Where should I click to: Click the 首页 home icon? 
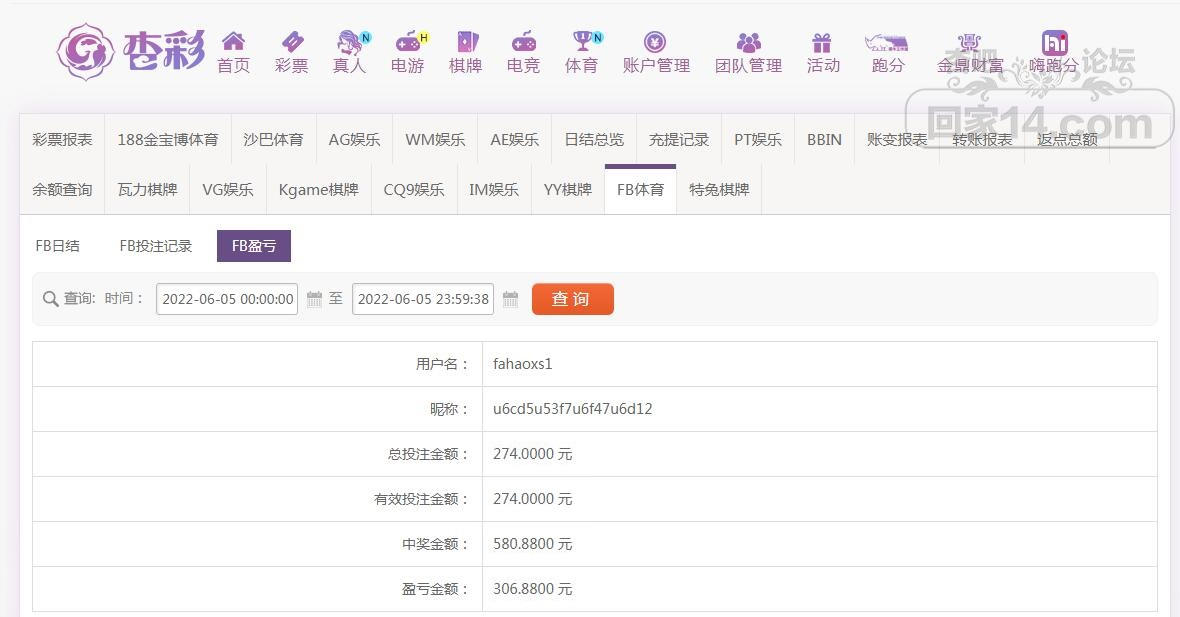click(x=233, y=42)
